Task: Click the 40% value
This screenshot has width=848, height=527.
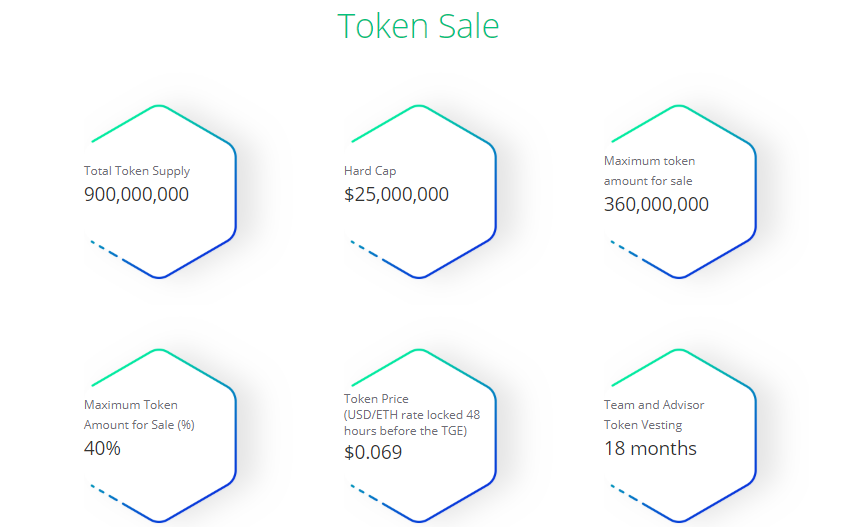Action: 102,448
